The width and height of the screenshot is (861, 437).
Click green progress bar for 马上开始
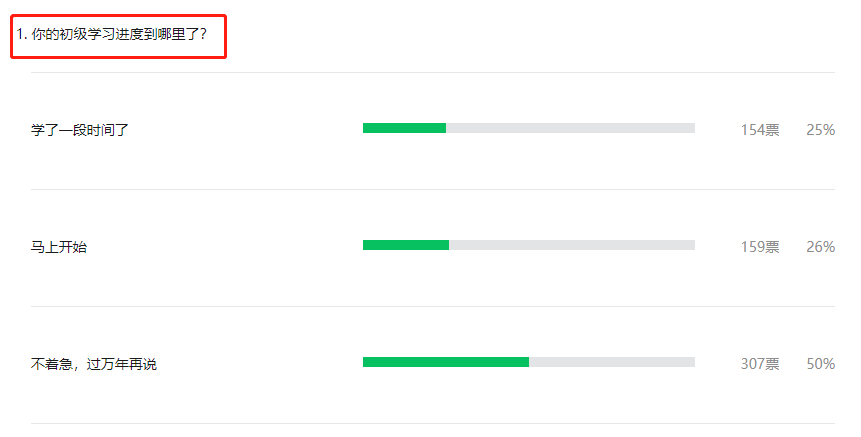coord(406,245)
